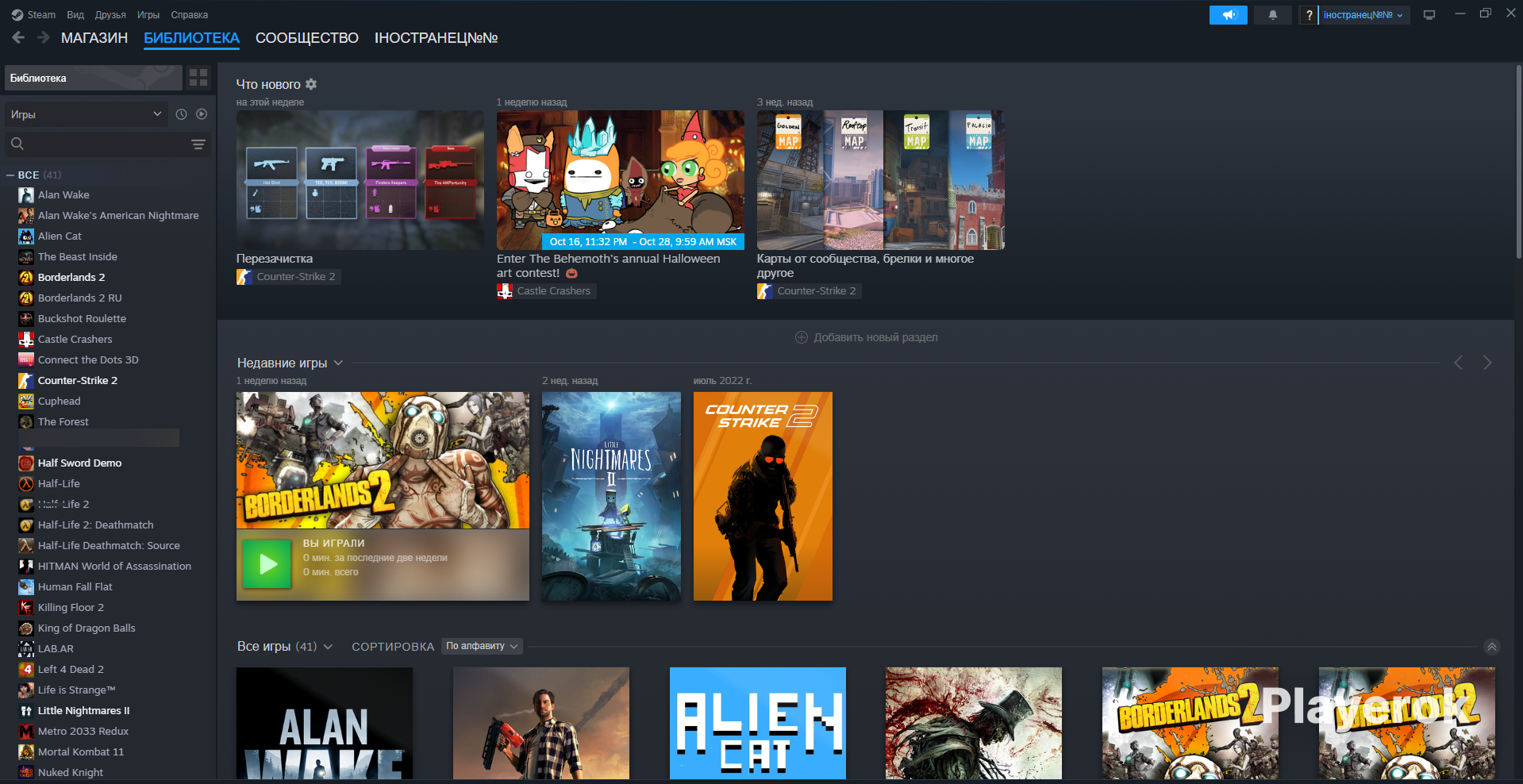The image size is (1523, 784).
Task: Click the recent activity clock icon
Action: (181, 114)
